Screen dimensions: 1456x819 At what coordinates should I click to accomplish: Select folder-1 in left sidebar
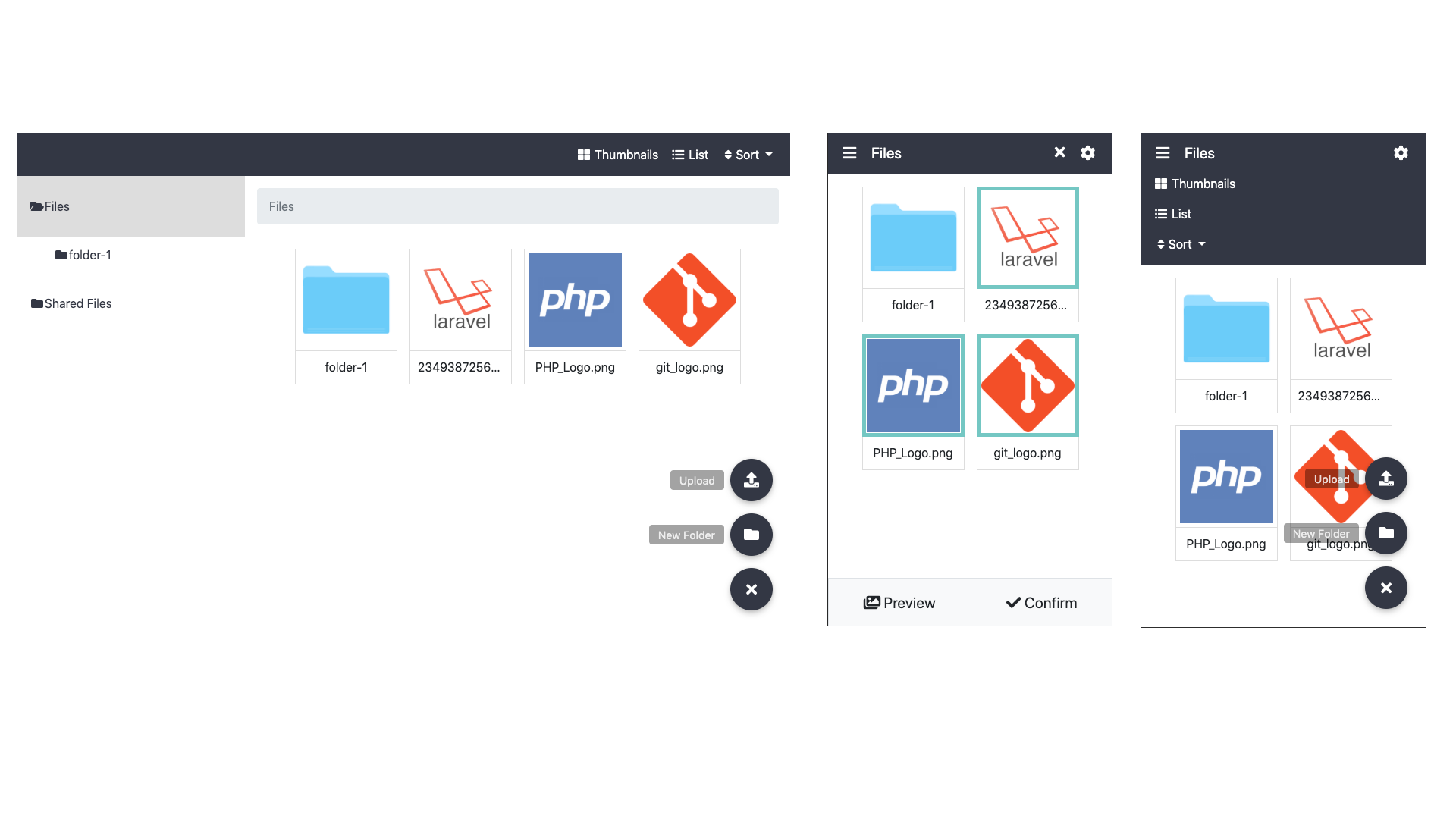pos(83,255)
